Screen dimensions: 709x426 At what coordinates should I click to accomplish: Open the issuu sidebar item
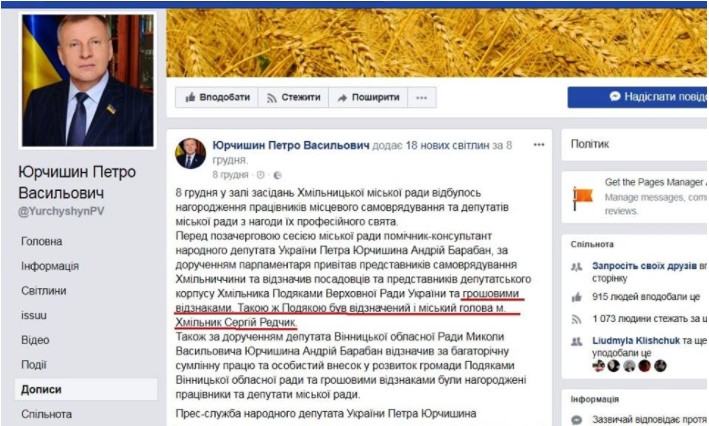click(x=34, y=315)
